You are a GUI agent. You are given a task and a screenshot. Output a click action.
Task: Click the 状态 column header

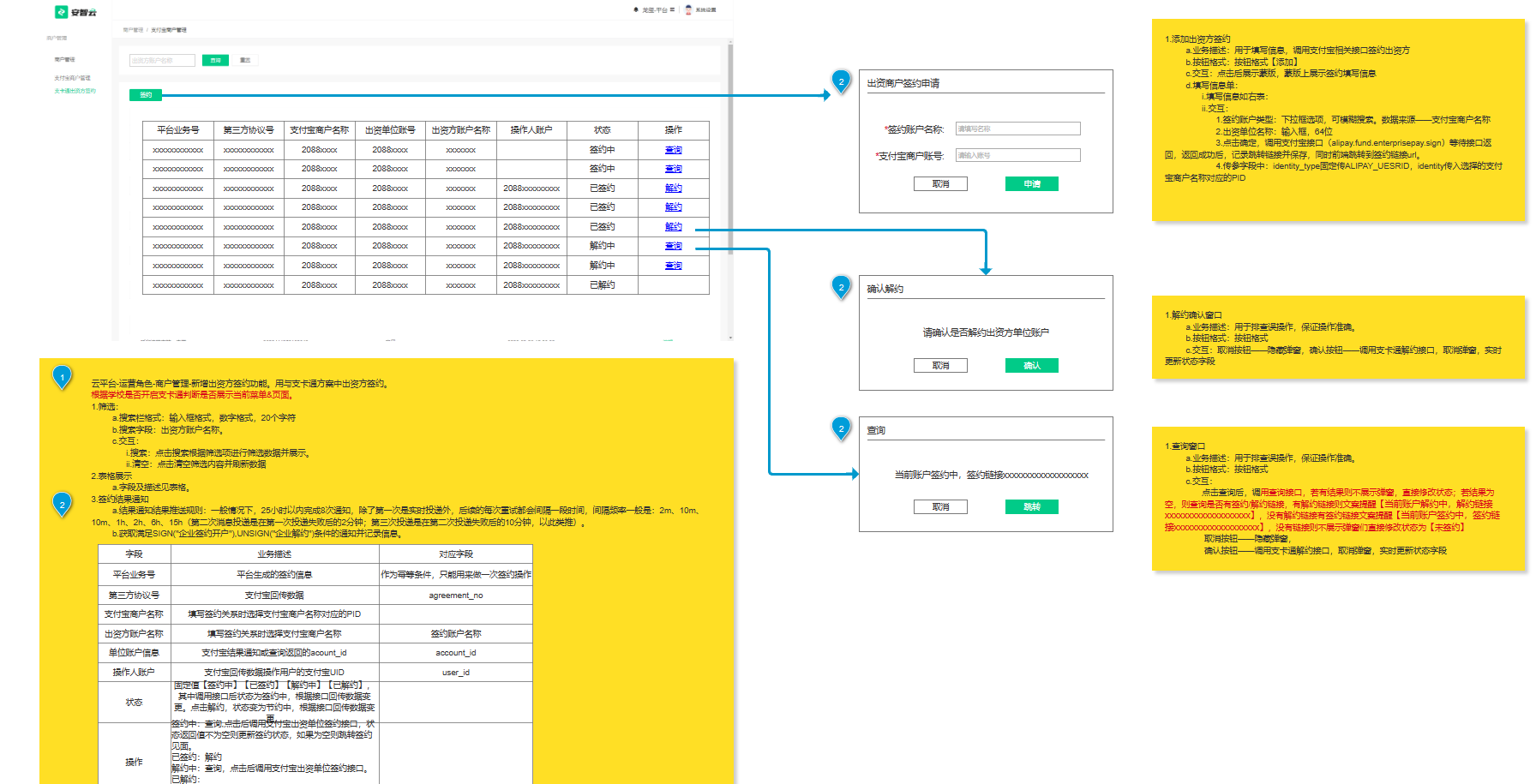[603, 130]
